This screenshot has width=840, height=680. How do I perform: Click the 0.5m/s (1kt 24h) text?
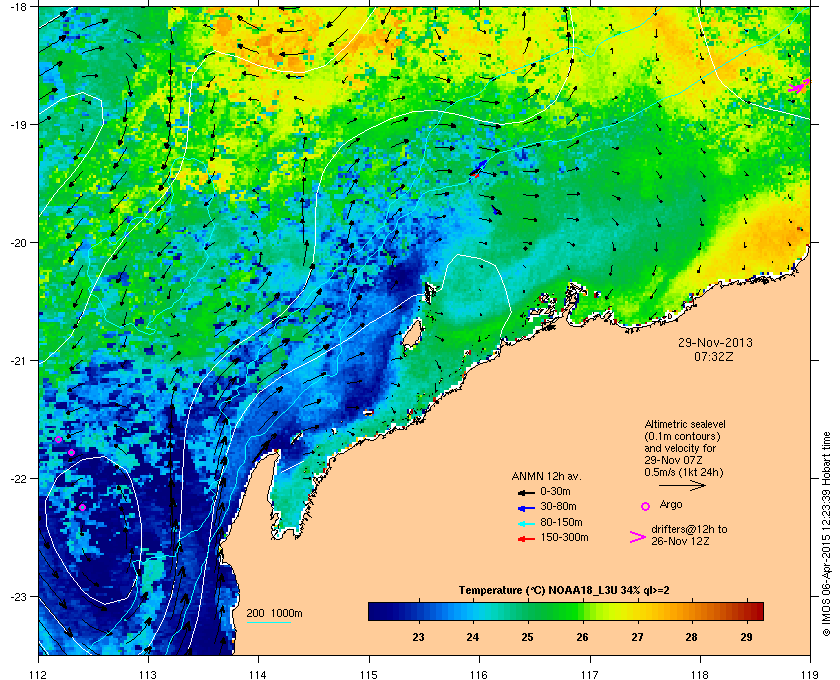(x=684, y=473)
